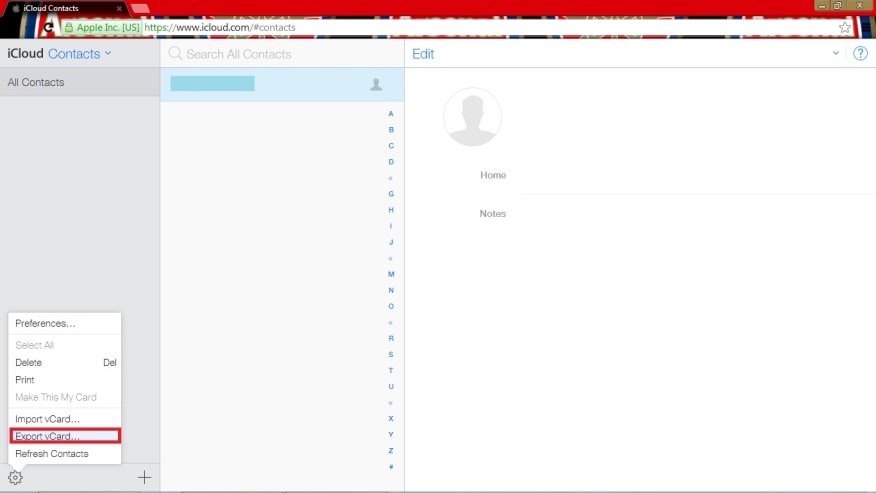The width and height of the screenshot is (876, 493).
Task: Click the green lock security icon
Action: pos(69,27)
